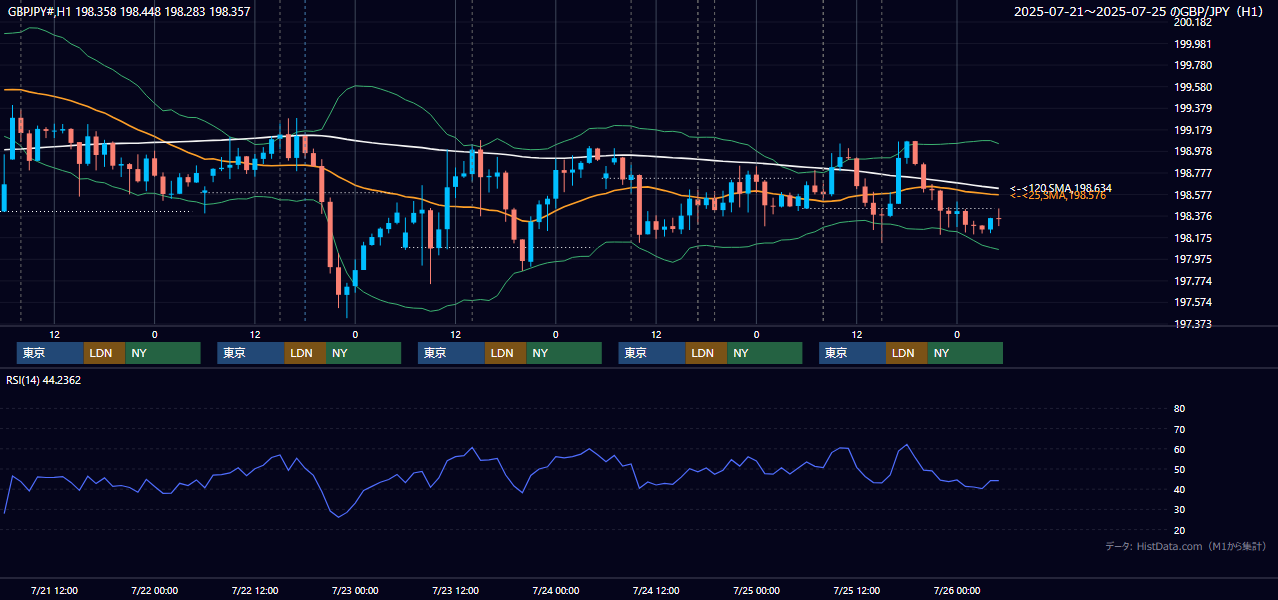Select the RSI scale value 40
1278x600 pixels.
coord(1179,489)
